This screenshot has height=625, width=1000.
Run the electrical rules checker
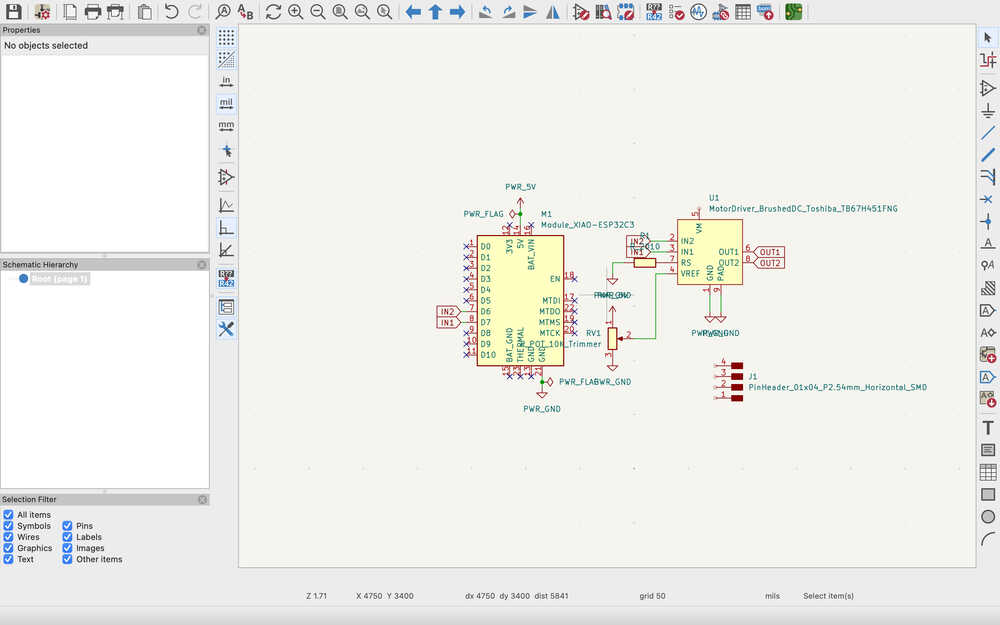676,12
